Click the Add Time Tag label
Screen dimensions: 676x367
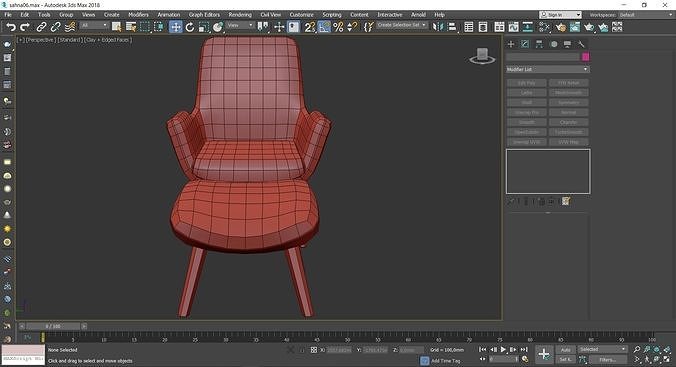tap(446, 361)
